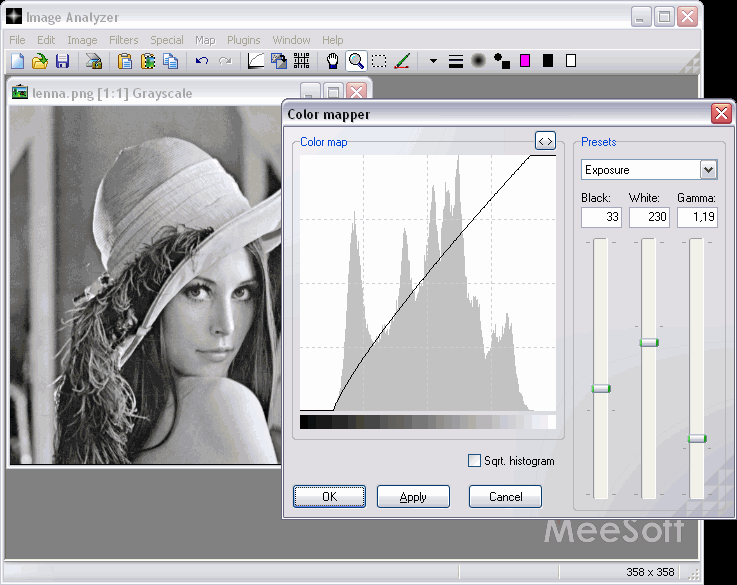The image size is (737, 585).
Task: Click the resize image toolbar icon
Action: point(279,61)
